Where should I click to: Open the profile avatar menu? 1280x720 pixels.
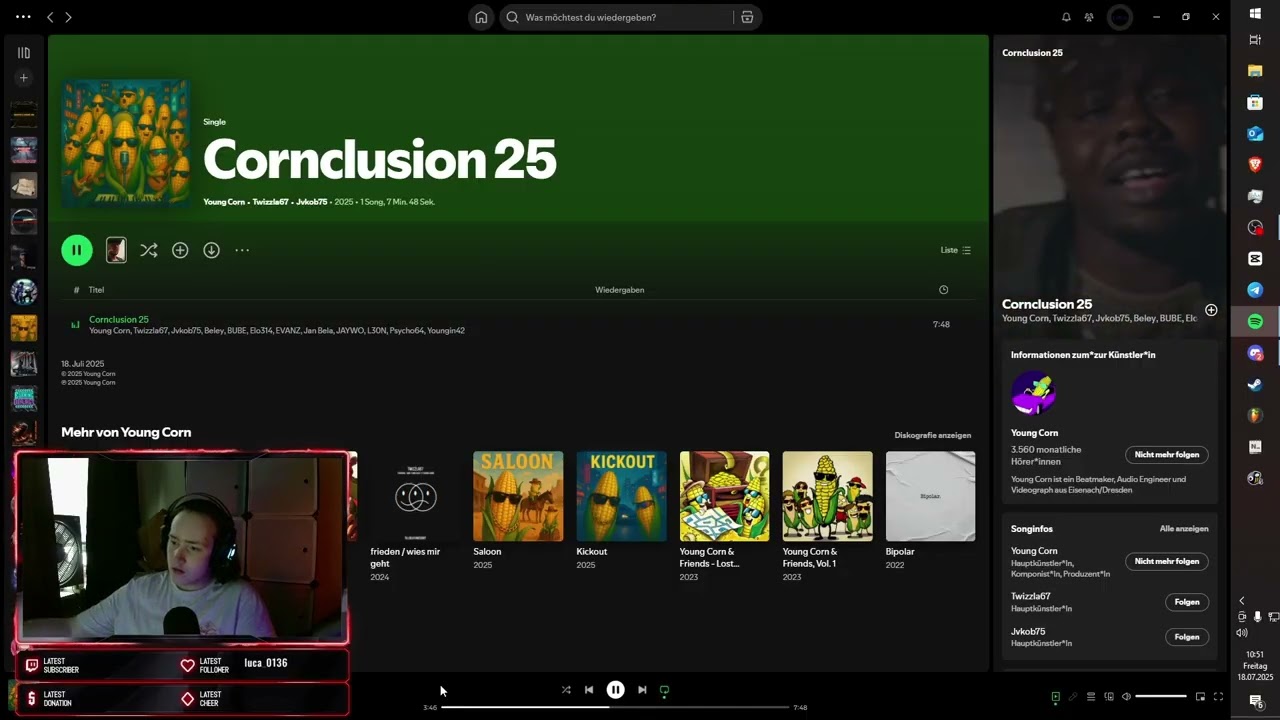coord(1120,17)
